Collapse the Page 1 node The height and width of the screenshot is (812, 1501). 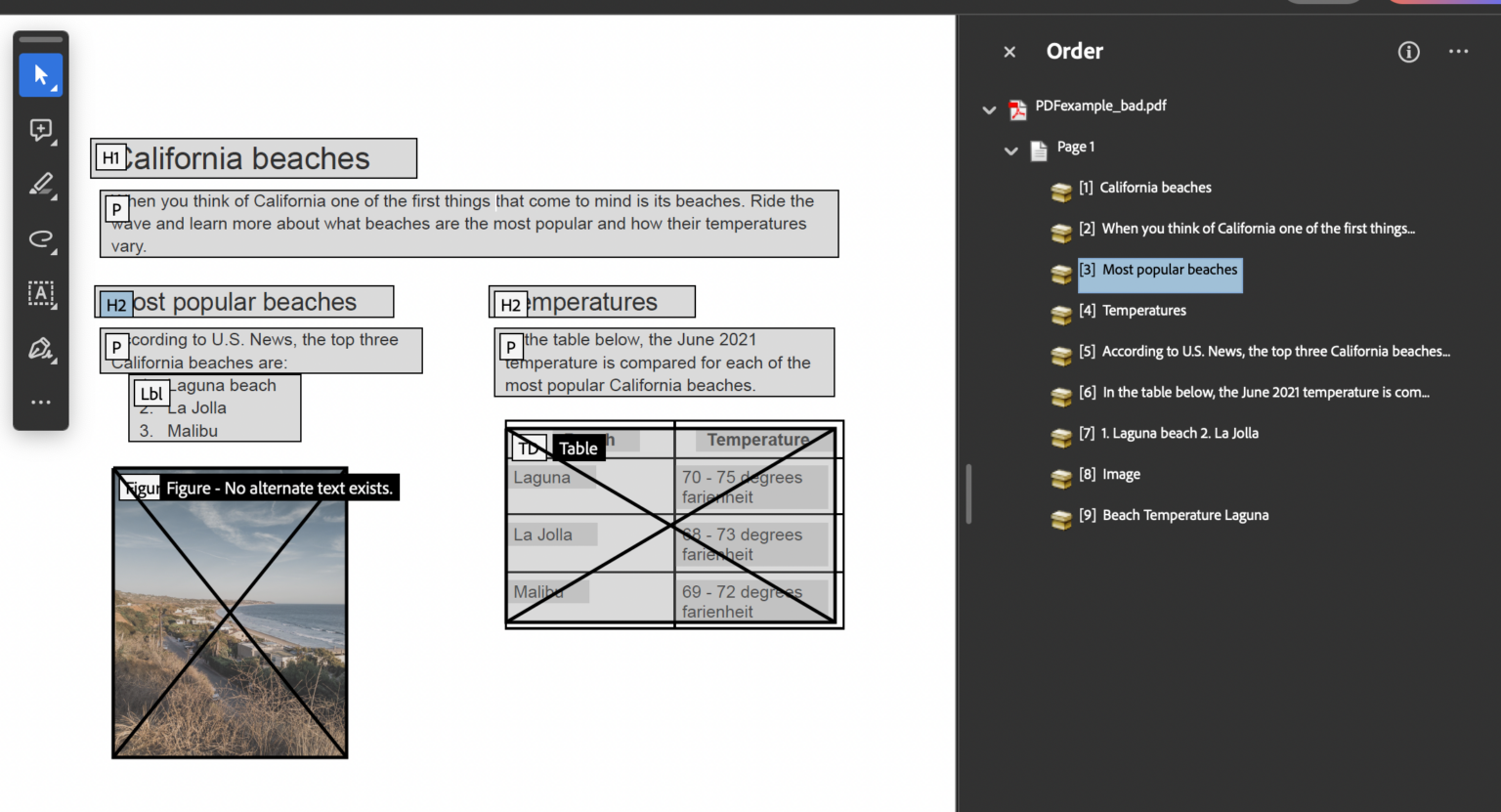pos(1010,150)
